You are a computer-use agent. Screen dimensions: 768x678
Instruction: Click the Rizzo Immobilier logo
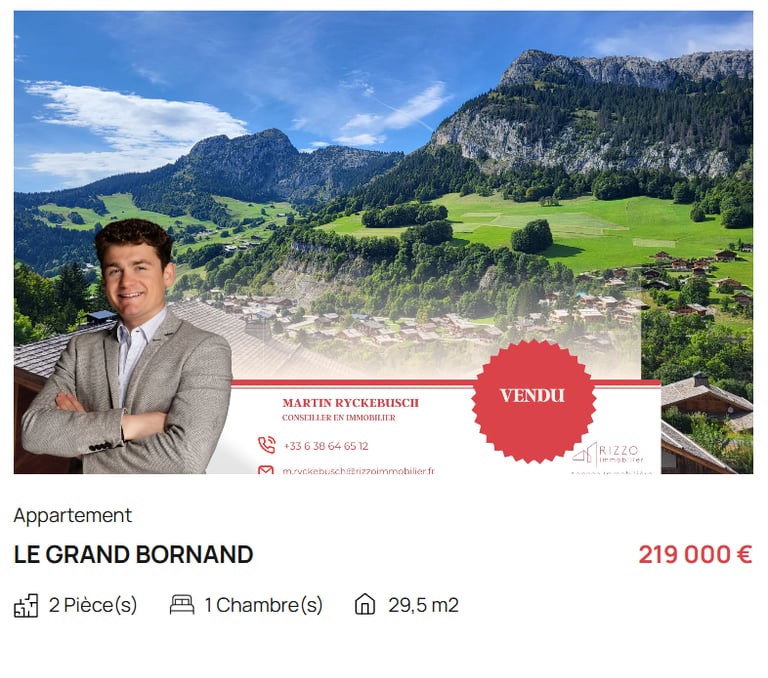coord(608,454)
